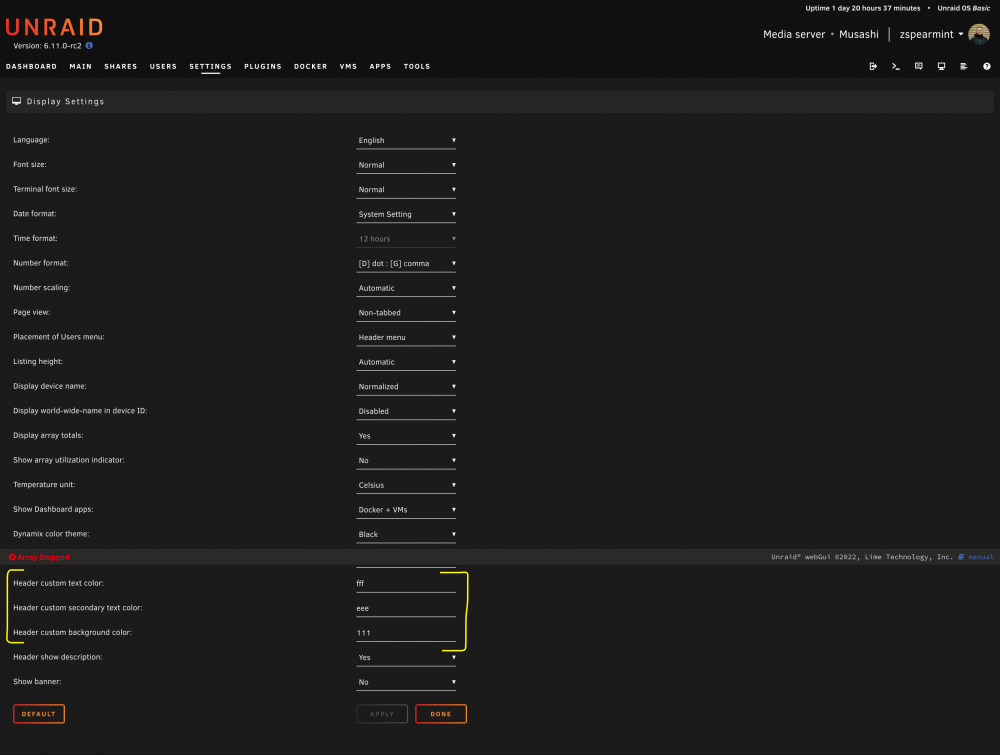Open Display world-wide-name in device ID dropdown

click(x=406, y=411)
